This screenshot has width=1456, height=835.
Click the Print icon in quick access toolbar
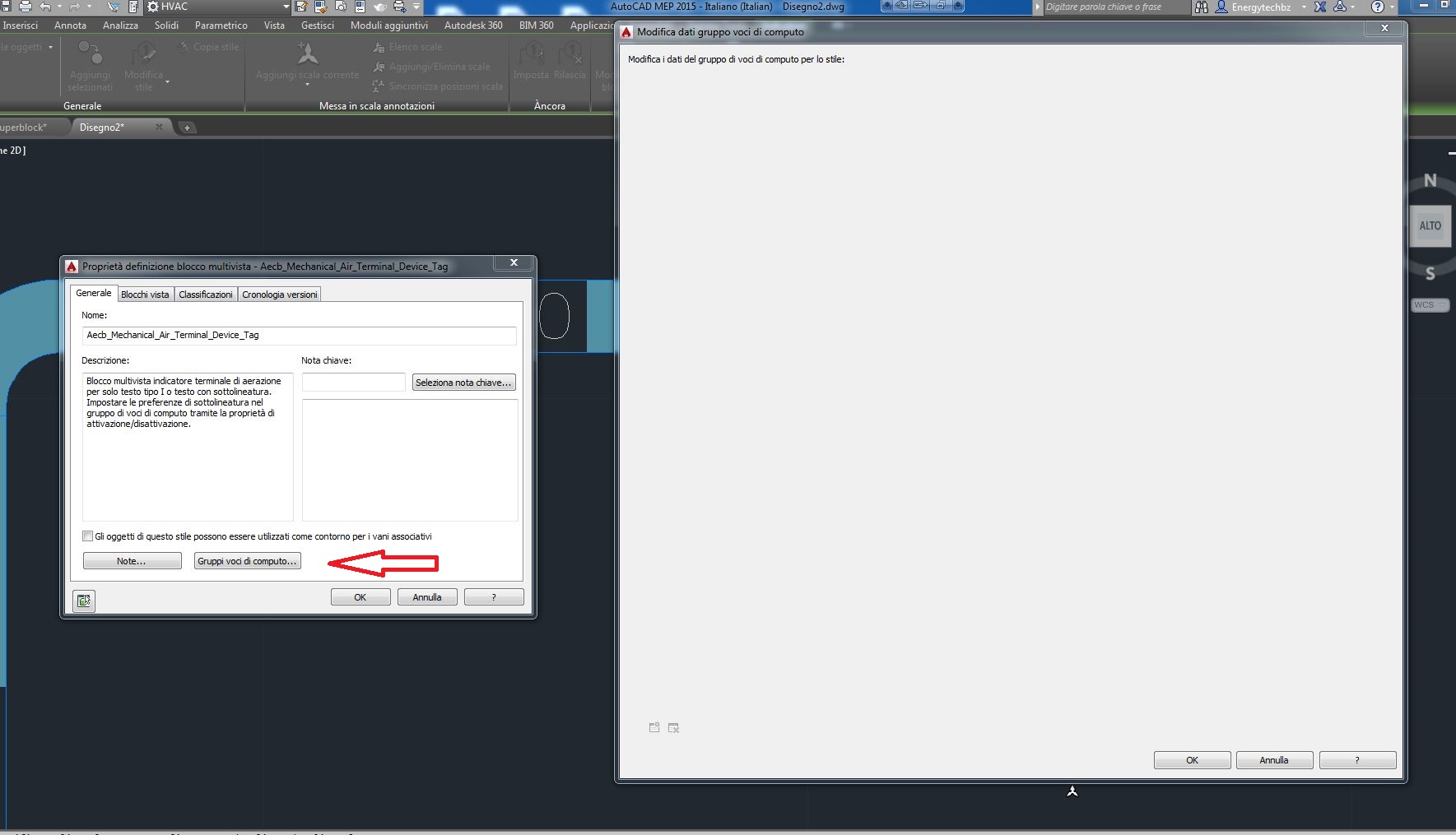(25, 7)
